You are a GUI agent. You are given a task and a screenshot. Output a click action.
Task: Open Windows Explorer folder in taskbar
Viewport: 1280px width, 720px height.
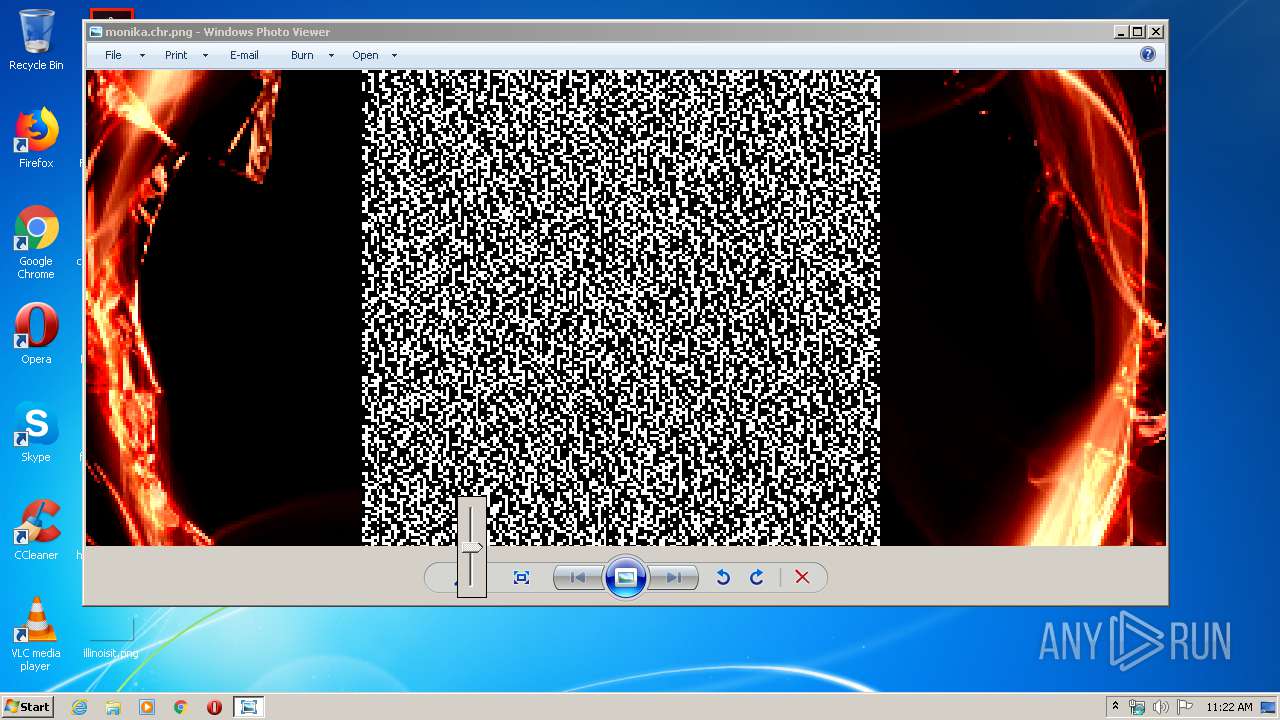[113, 707]
